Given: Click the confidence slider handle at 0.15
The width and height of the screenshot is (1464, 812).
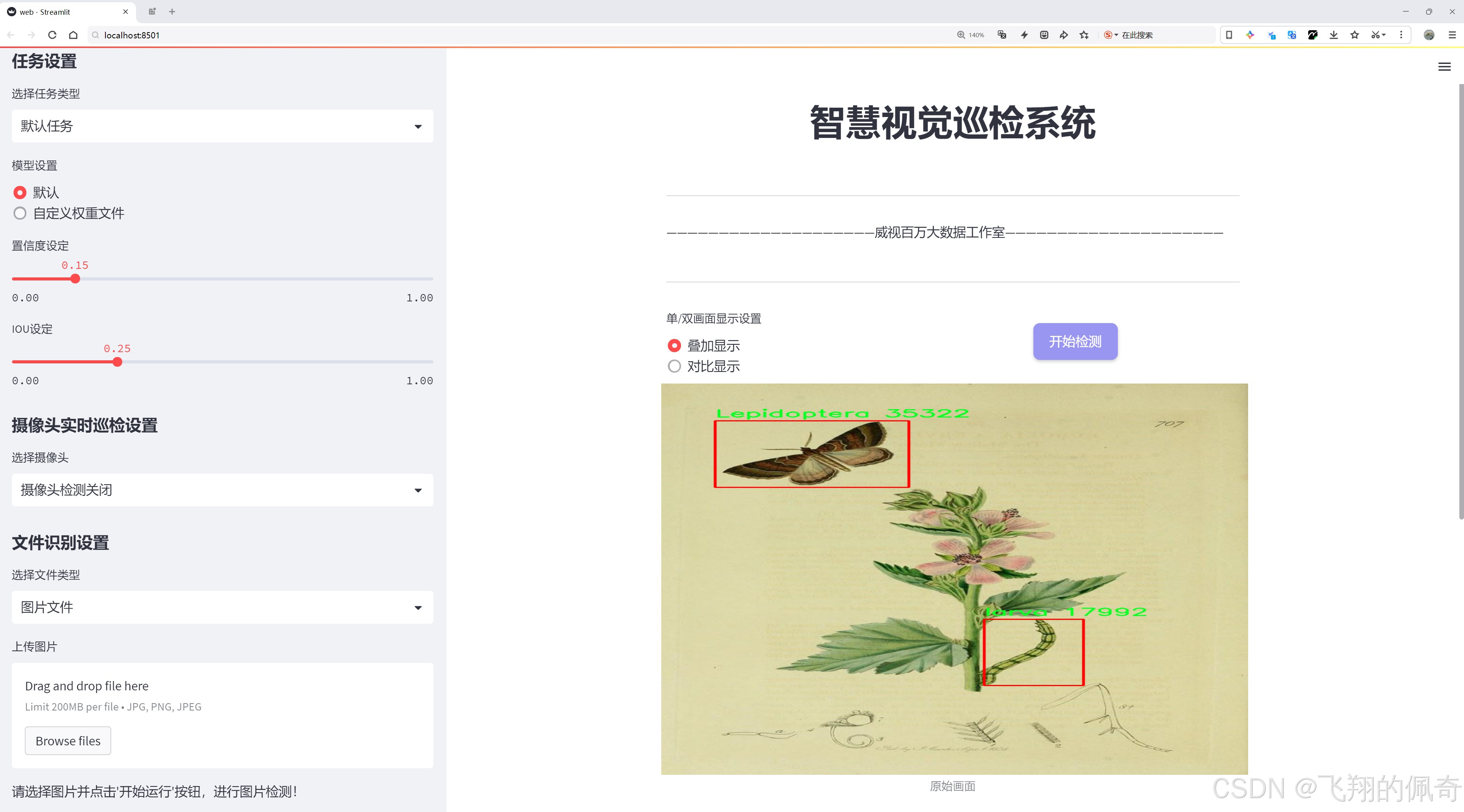Looking at the screenshot, I should click(75, 279).
